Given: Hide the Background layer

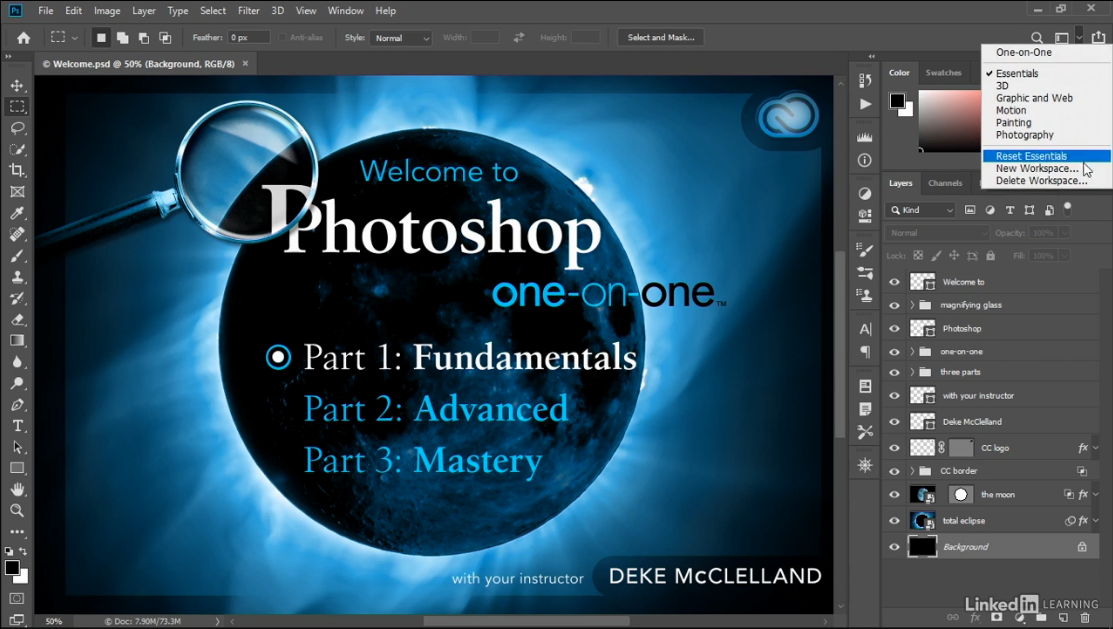Looking at the screenshot, I should [x=894, y=547].
